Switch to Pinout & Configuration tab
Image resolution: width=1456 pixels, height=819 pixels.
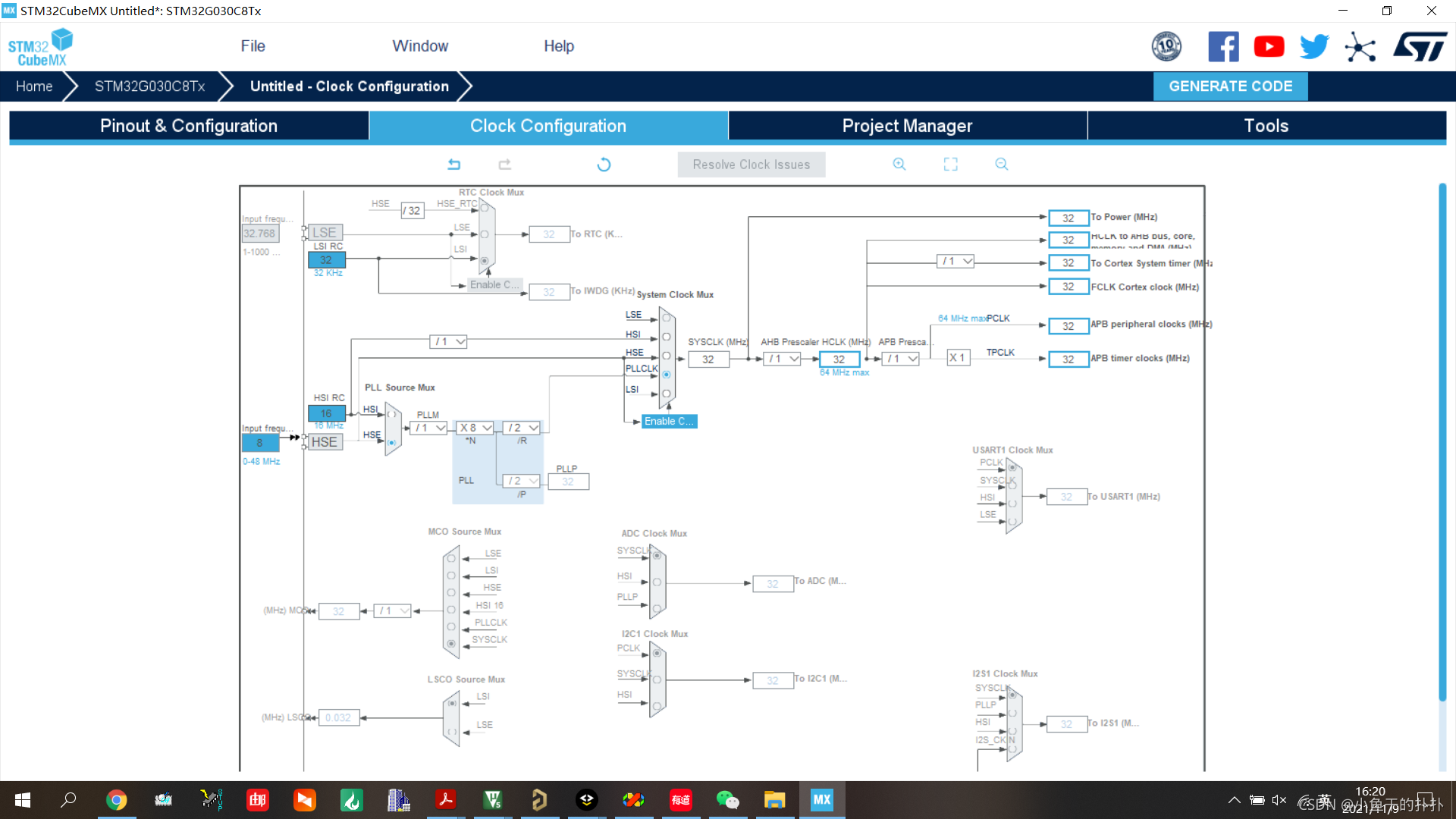pyautogui.click(x=189, y=126)
